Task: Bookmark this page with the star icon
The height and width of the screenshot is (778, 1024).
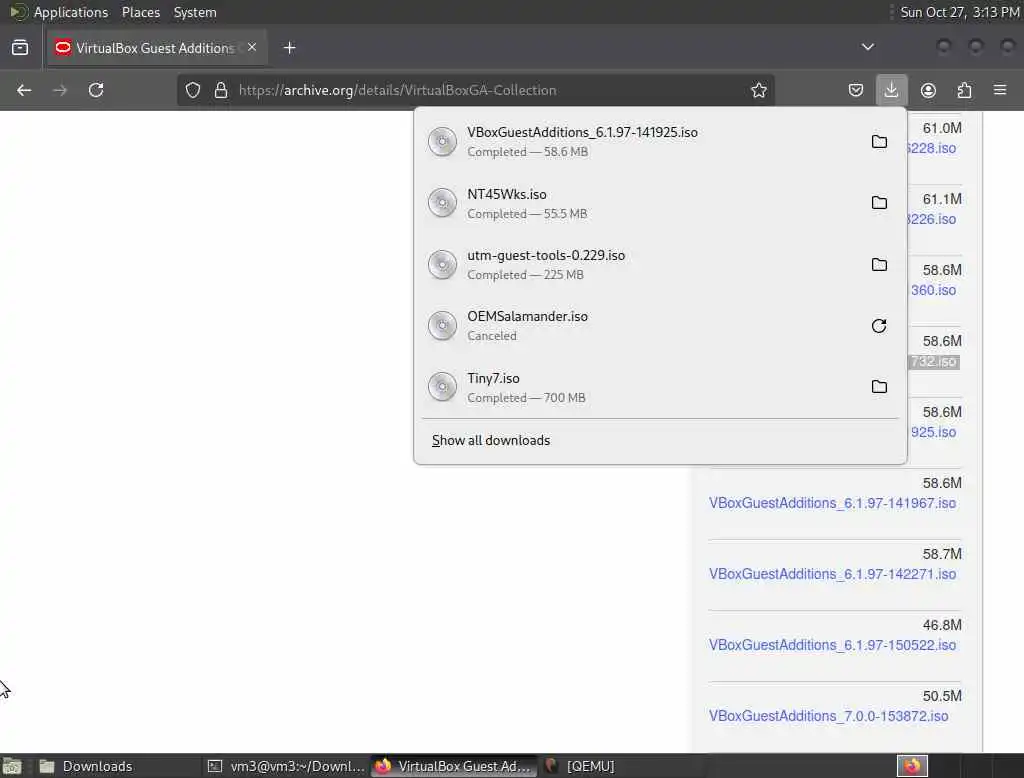Action: (758, 90)
